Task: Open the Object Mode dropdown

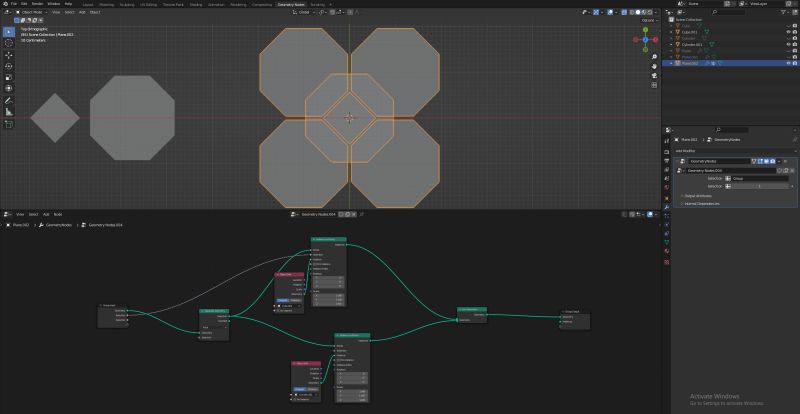Action: coord(32,12)
